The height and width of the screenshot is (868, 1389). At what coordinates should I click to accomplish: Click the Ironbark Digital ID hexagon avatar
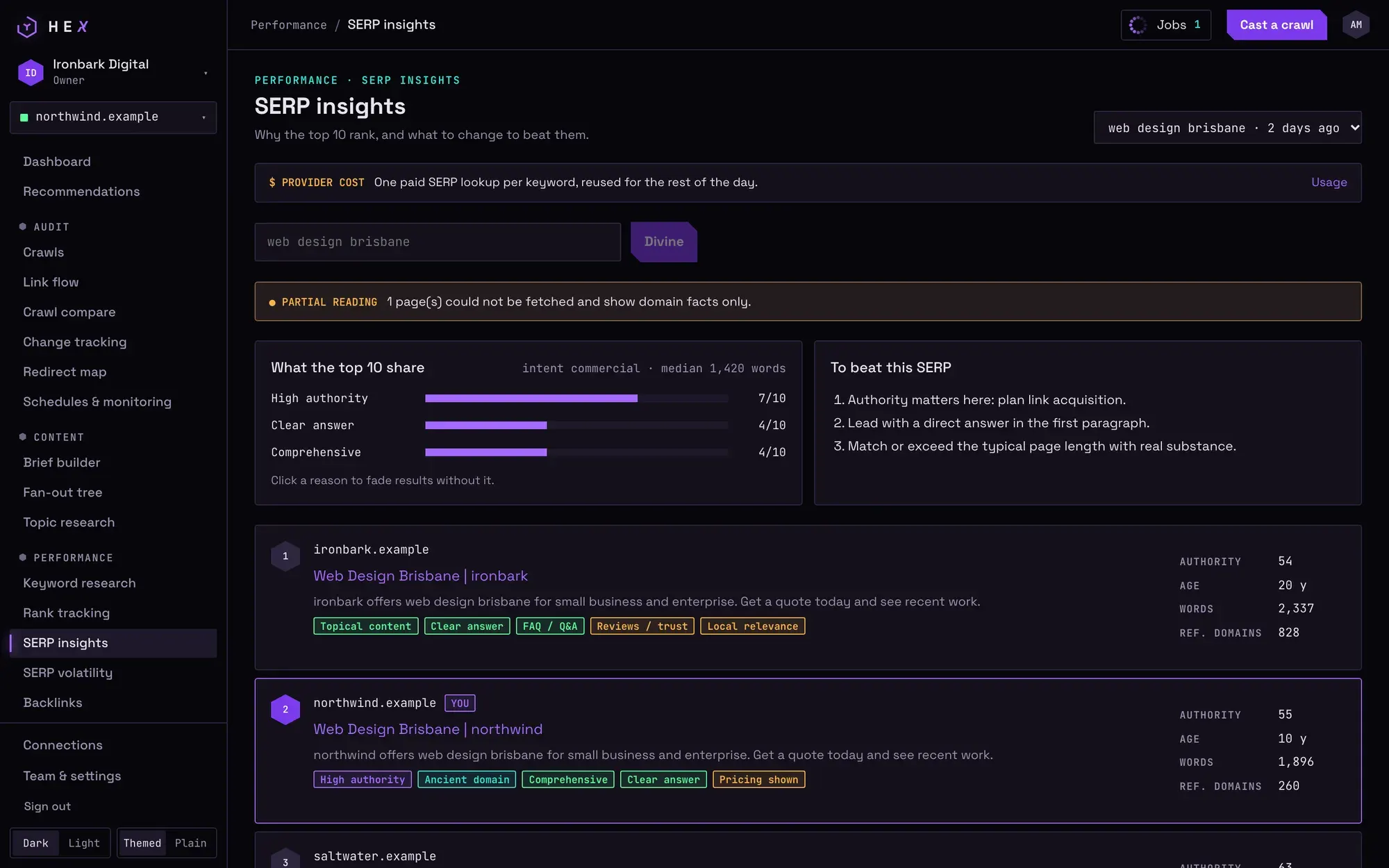tap(31, 72)
